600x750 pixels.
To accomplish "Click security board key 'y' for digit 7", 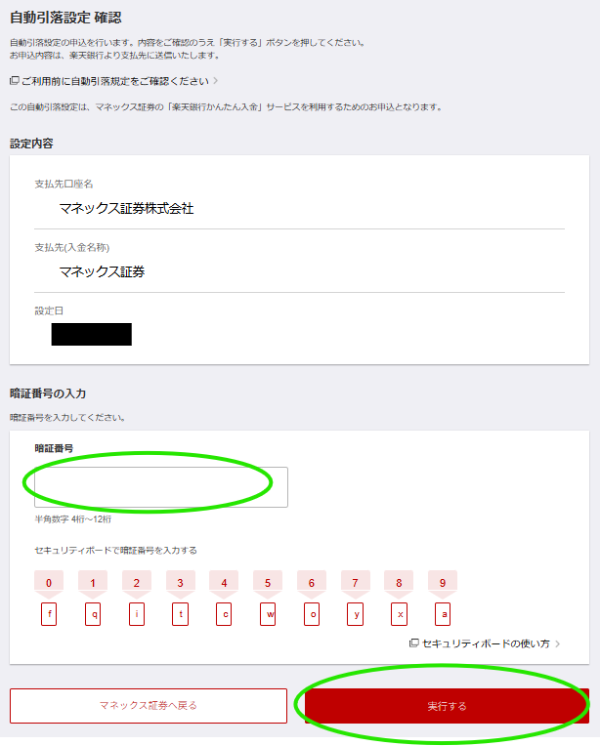I will 356,614.
